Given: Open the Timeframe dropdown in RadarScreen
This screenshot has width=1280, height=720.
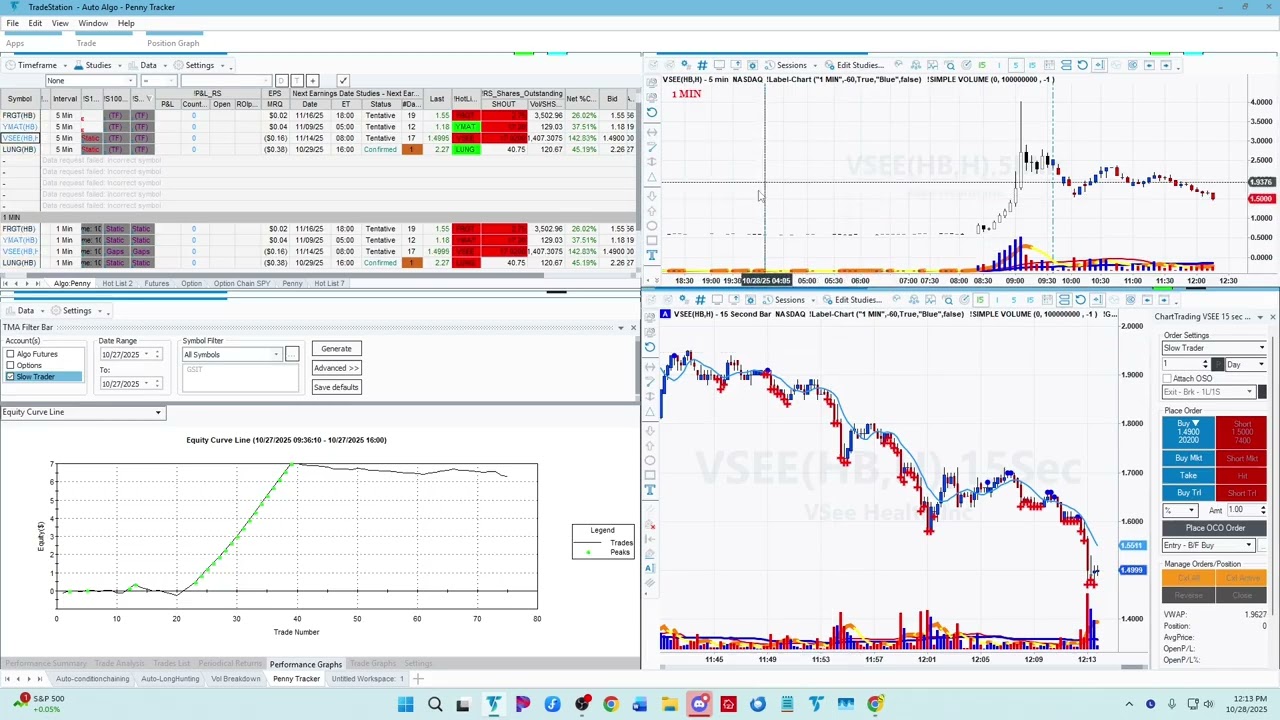Looking at the screenshot, I should click(37, 65).
